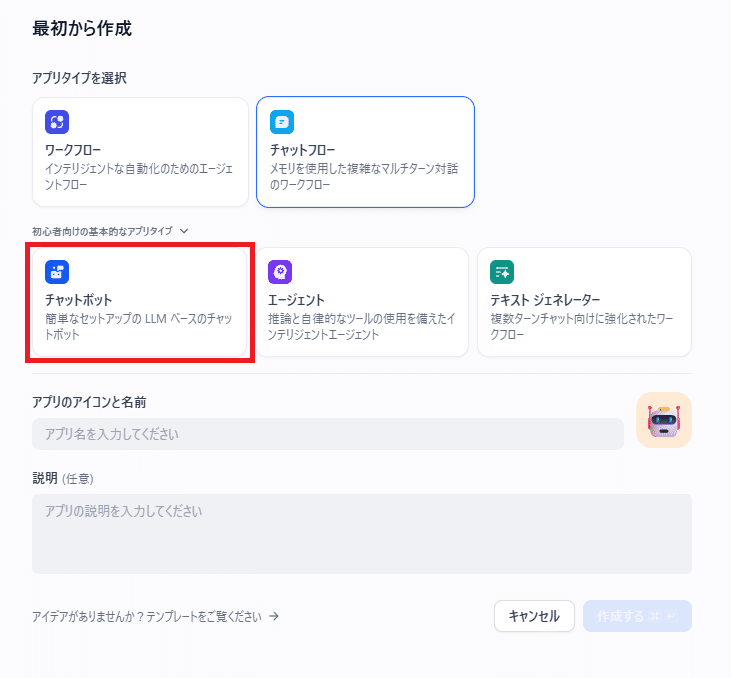This screenshot has height=678, width=731.
Task: Click the キャンセル button
Action: pyautogui.click(x=534, y=616)
